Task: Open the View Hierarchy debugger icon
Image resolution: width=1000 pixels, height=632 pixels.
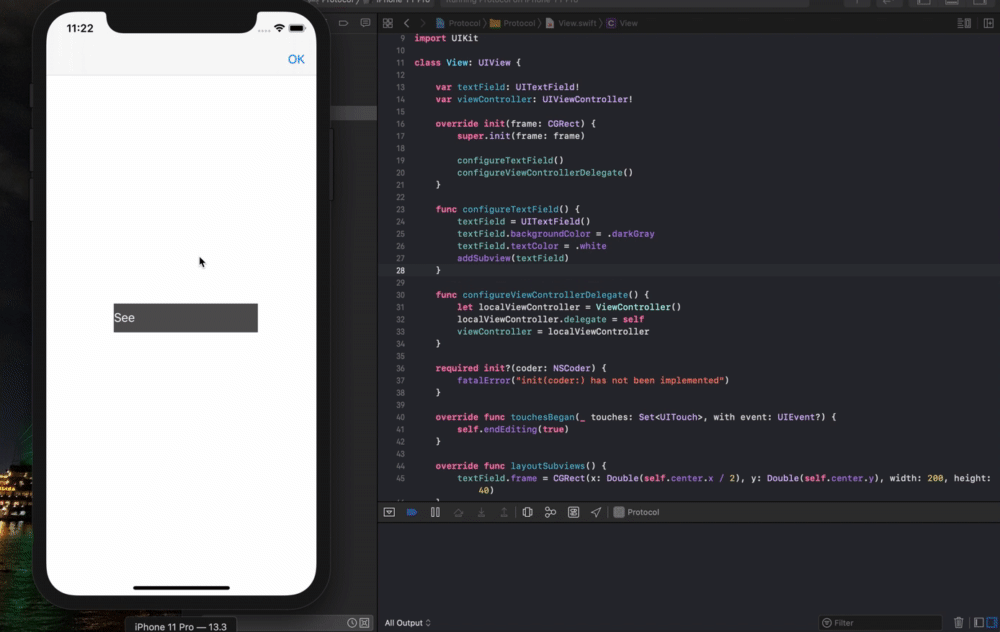Action: pyautogui.click(x=527, y=511)
